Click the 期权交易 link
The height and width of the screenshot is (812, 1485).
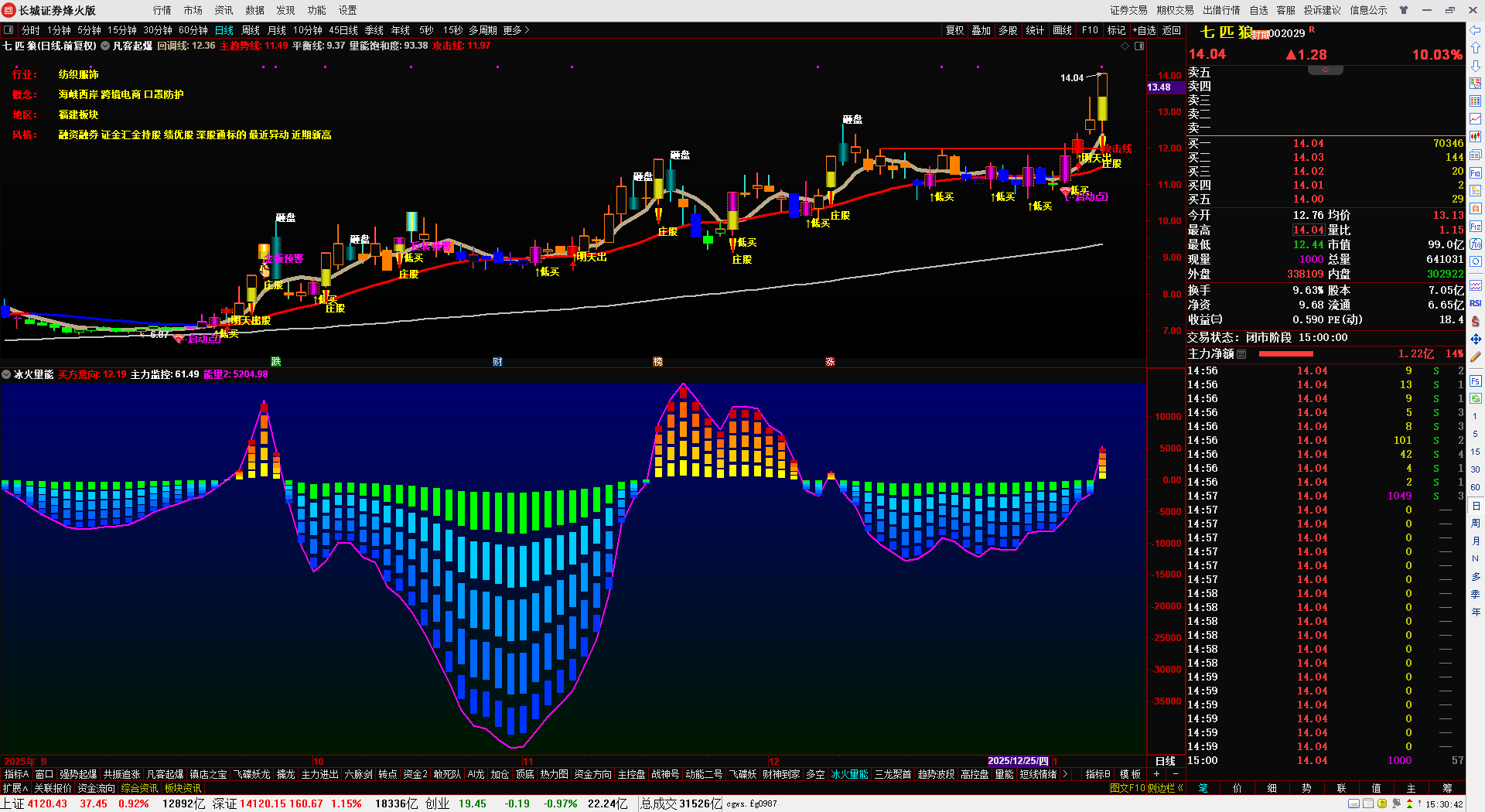tap(1175, 10)
